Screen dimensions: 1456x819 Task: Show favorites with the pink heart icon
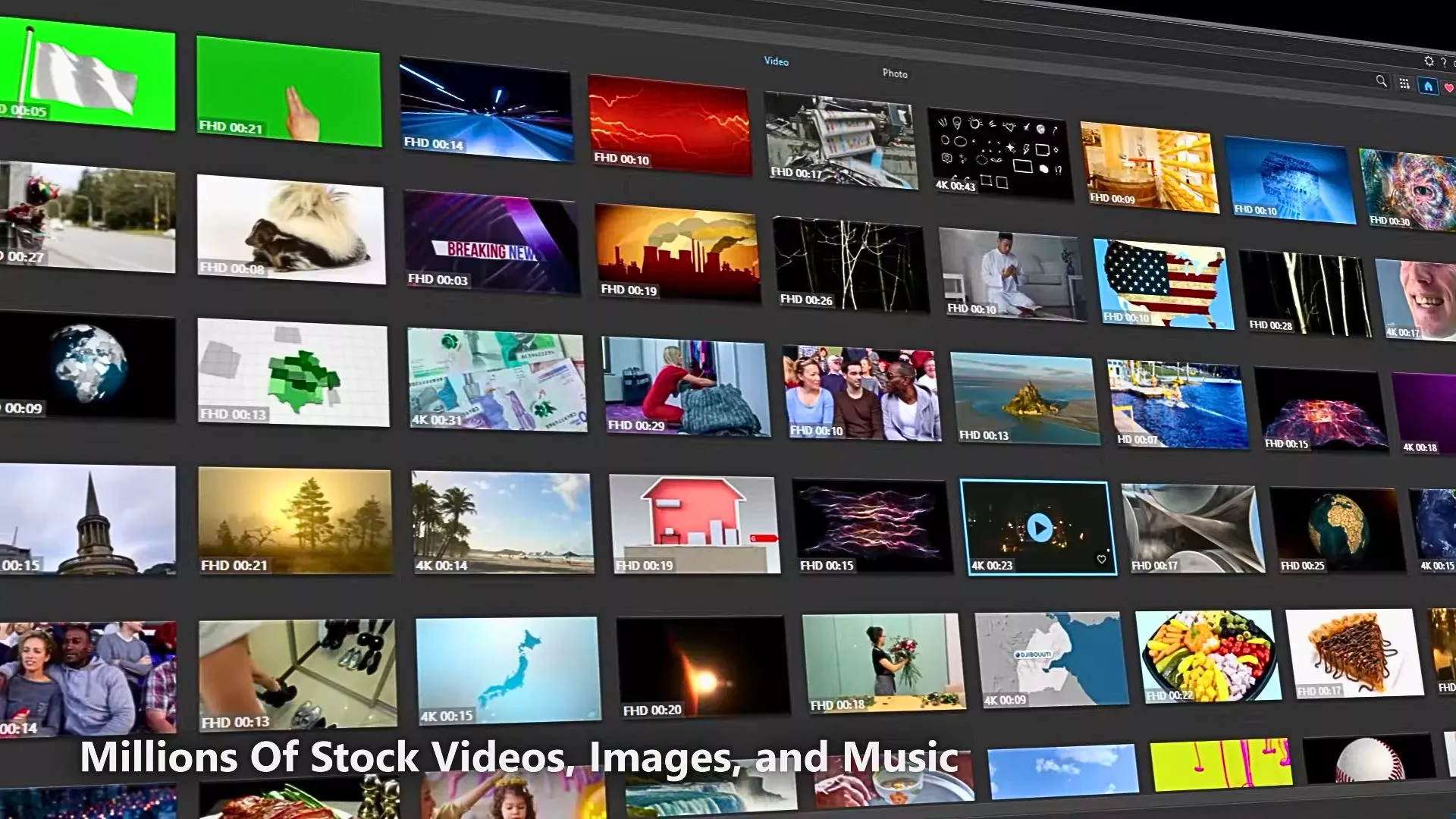coord(1449,88)
